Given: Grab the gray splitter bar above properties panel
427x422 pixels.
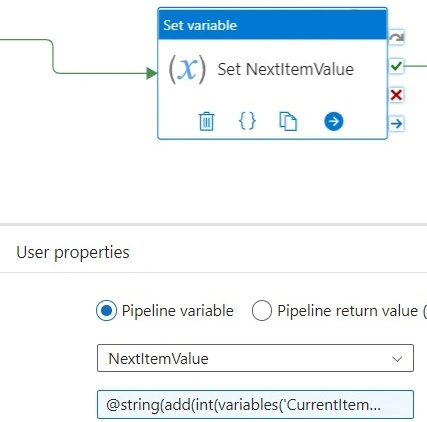Looking at the screenshot, I should (x=213, y=225).
